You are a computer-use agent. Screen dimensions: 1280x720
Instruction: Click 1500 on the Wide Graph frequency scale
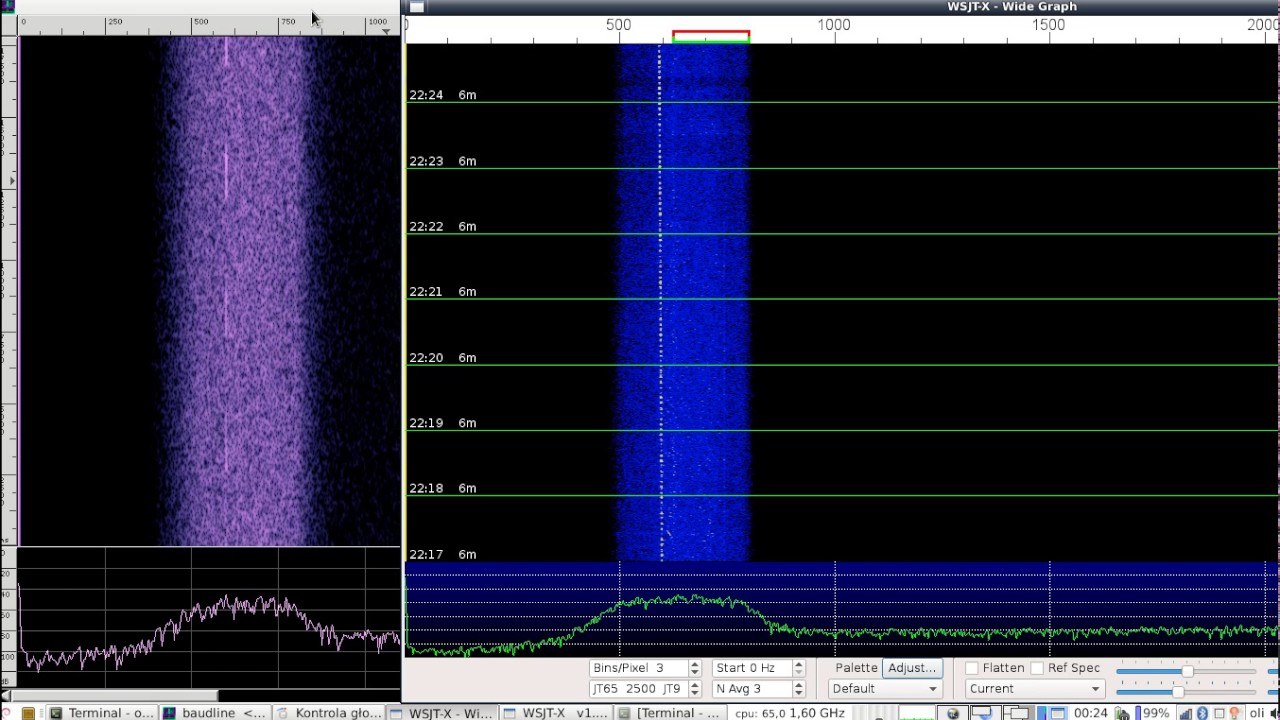pyautogui.click(x=1048, y=25)
